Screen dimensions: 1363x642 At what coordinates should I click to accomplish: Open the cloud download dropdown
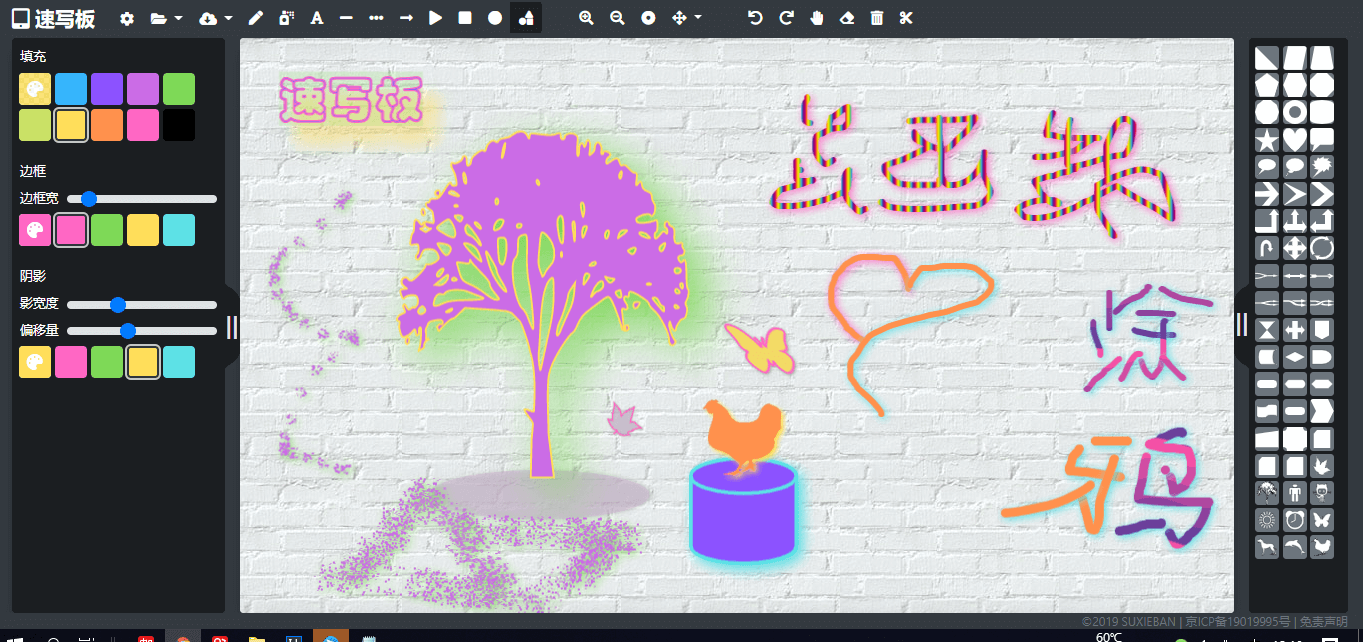coord(215,18)
